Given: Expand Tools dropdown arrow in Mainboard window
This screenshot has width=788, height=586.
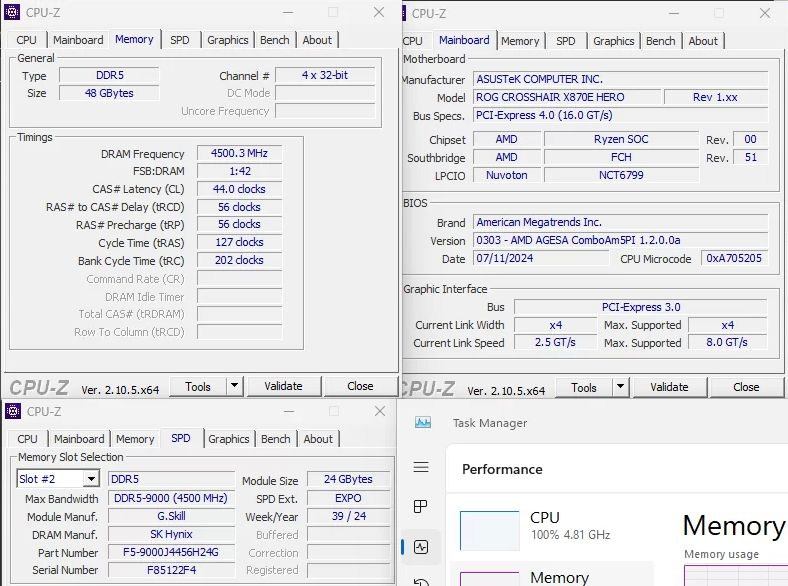Looking at the screenshot, I should pos(620,387).
